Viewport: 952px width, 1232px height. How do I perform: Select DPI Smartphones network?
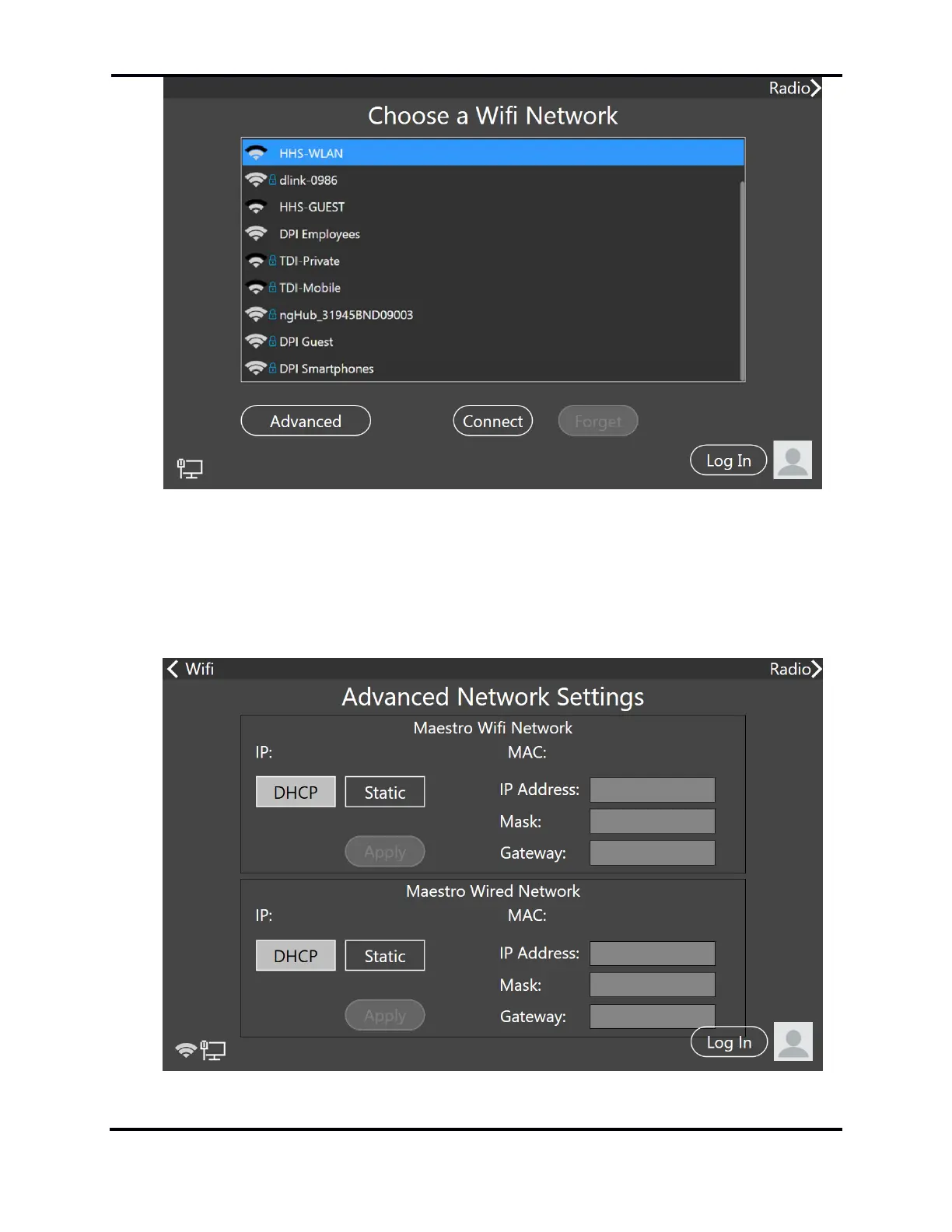493,368
